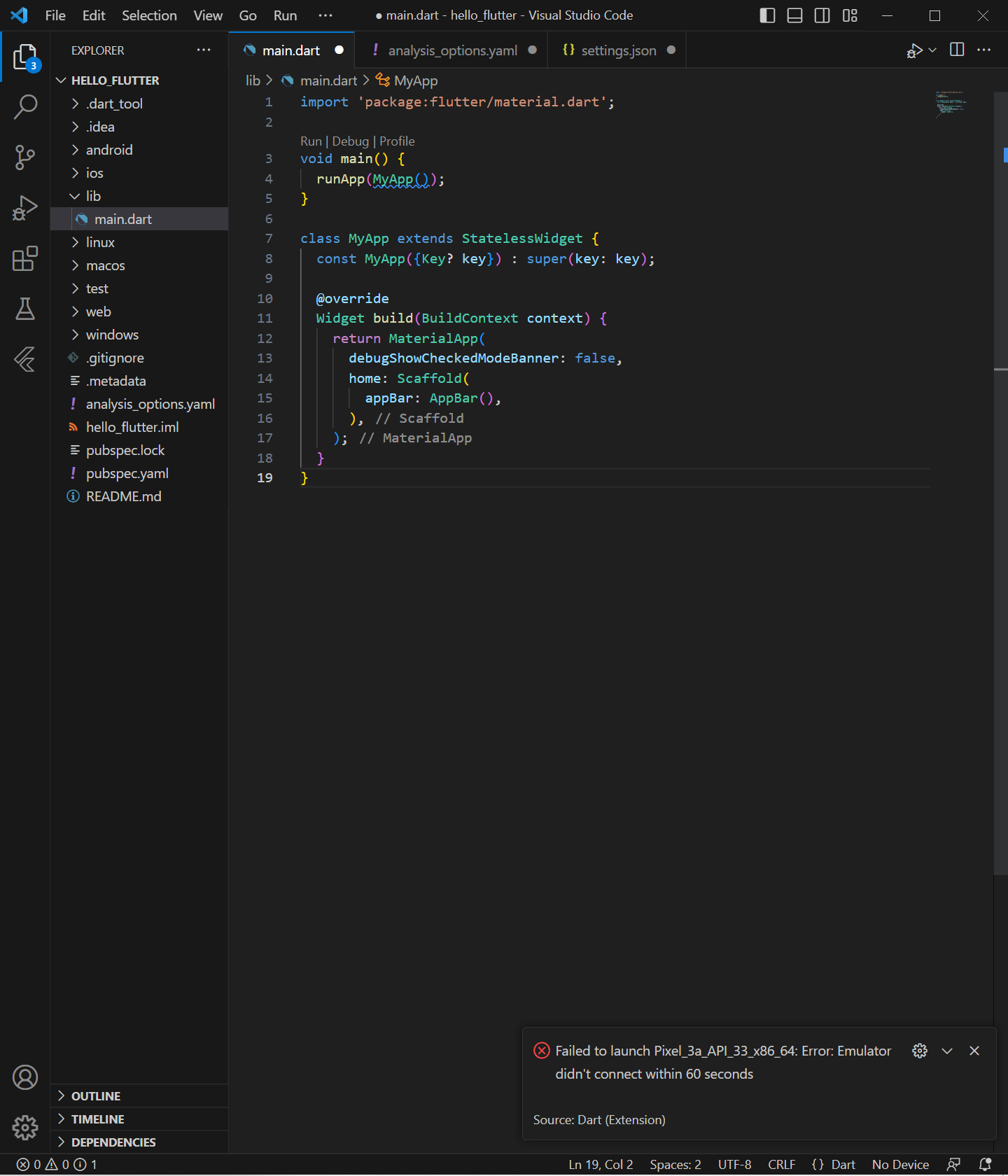1008x1176 pixels.
Task: Open the notifications bell in status bar
Action: tap(986, 1164)
